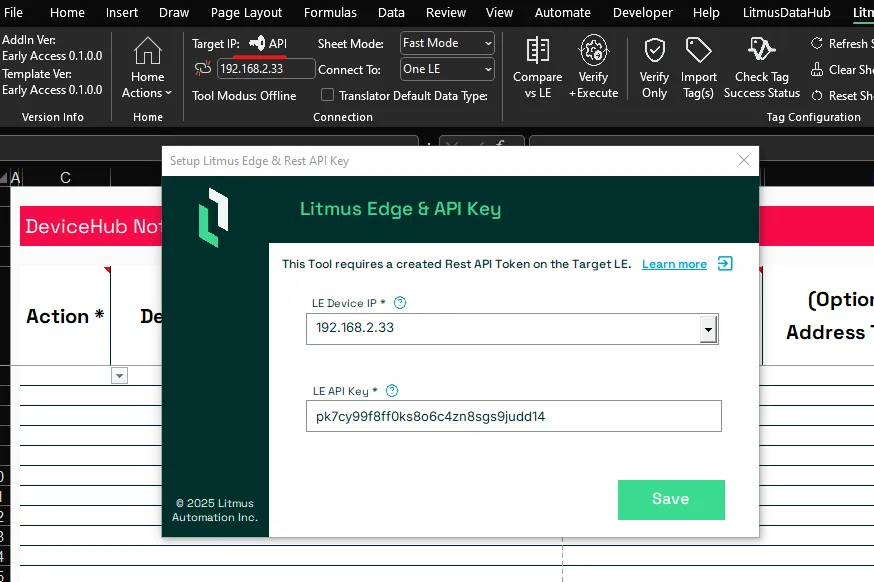
Task: Click the Address header cell on the right
Action: pyautogui.click(x=818, y=316)
